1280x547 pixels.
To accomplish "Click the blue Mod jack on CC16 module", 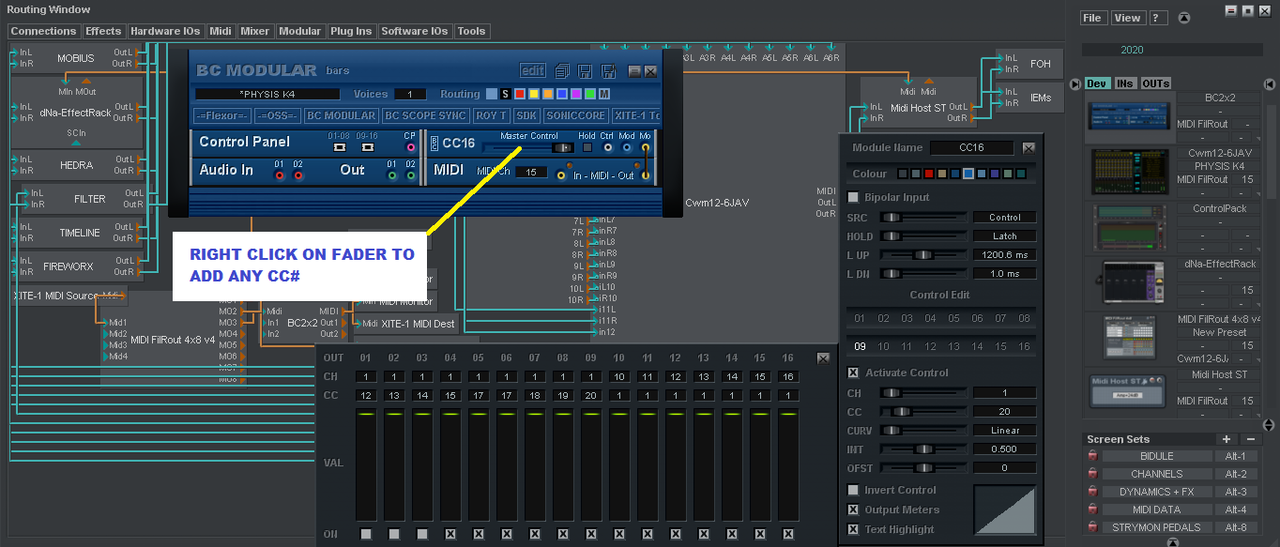I will (626, 148).
